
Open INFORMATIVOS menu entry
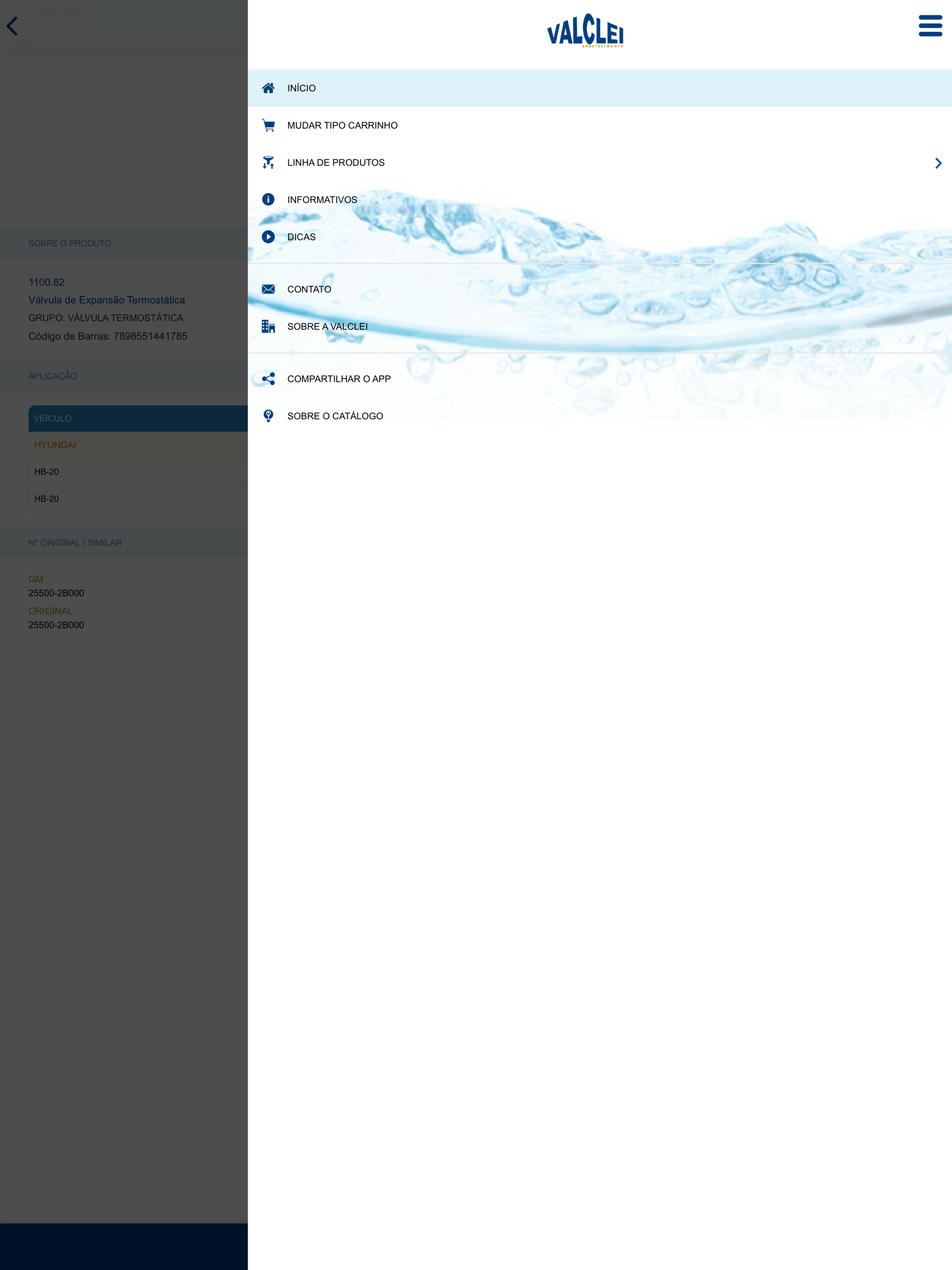(600, 199)
